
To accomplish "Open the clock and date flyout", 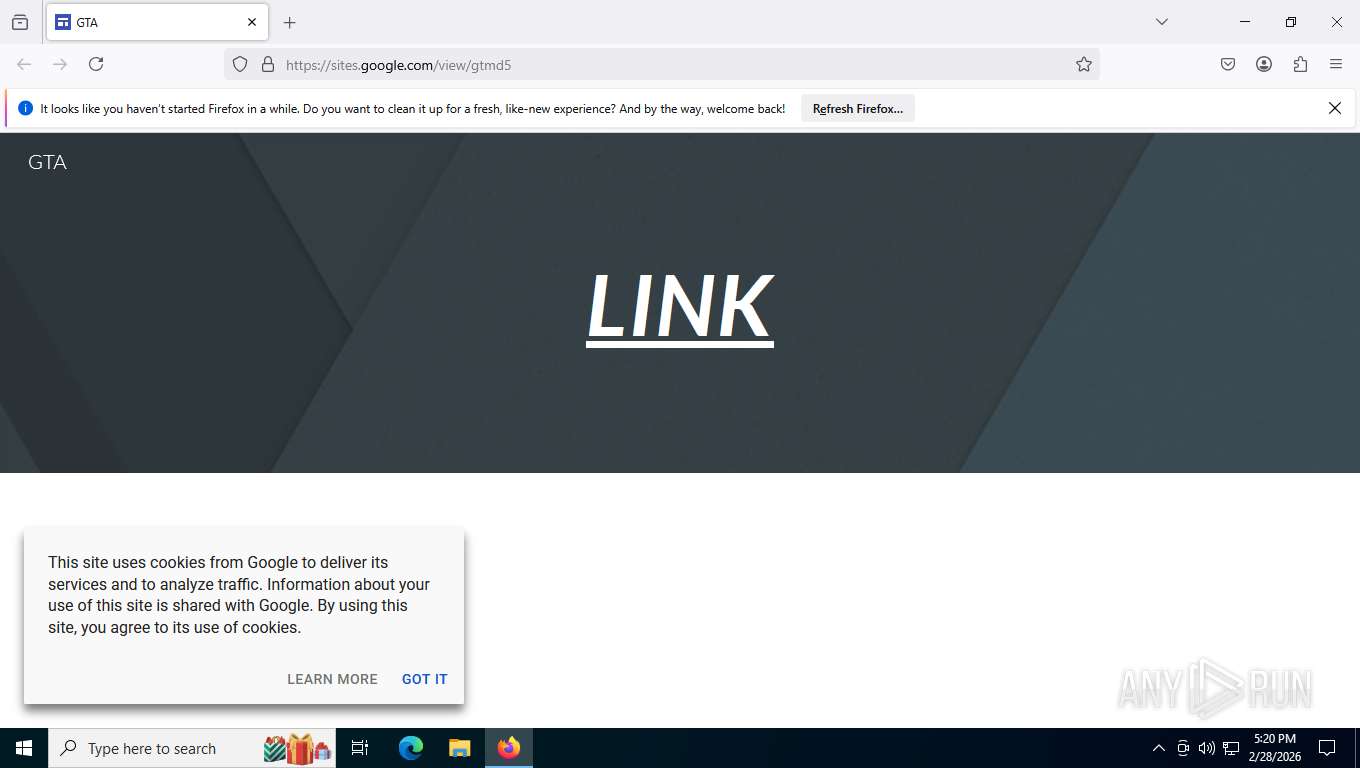I will [x=1275, y=748].
